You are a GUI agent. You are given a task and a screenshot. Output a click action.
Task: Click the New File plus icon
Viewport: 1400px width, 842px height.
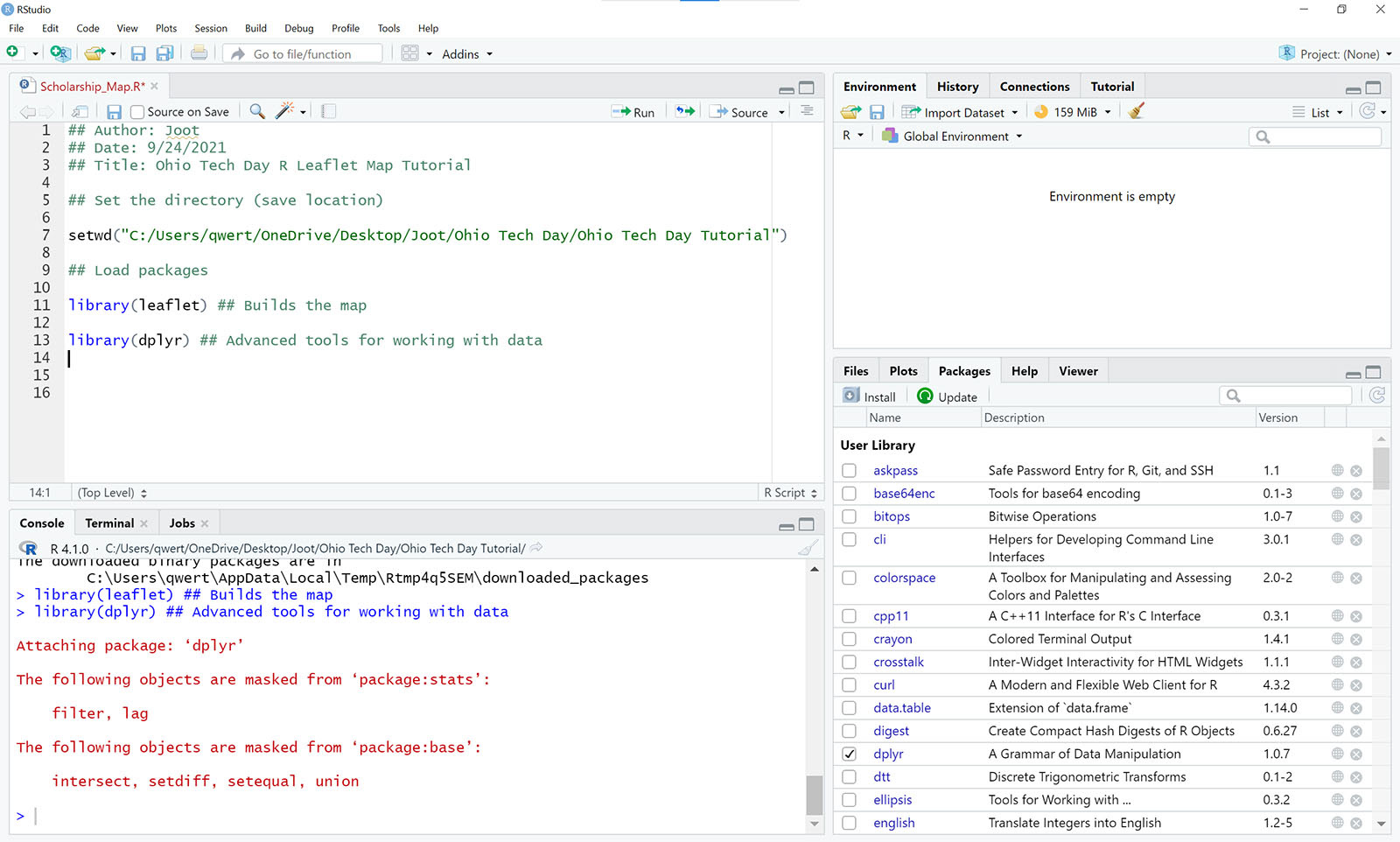pos(12,53)
